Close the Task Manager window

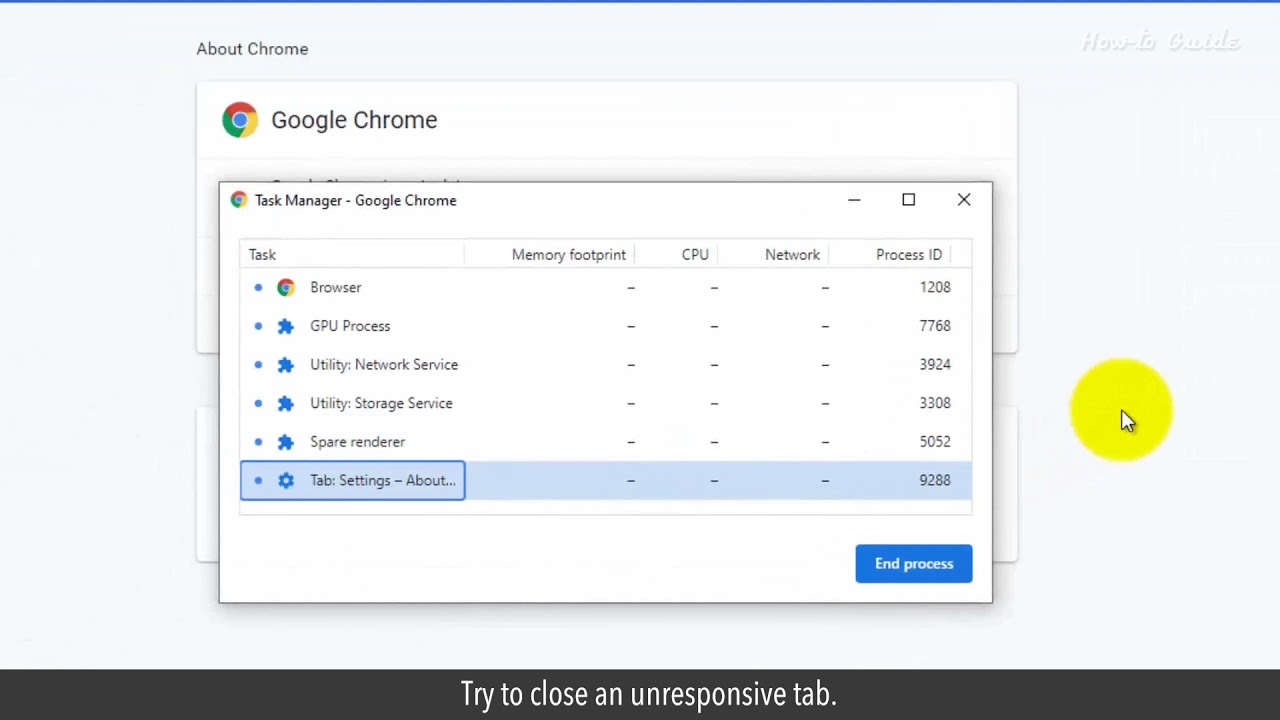coord(964,200)
